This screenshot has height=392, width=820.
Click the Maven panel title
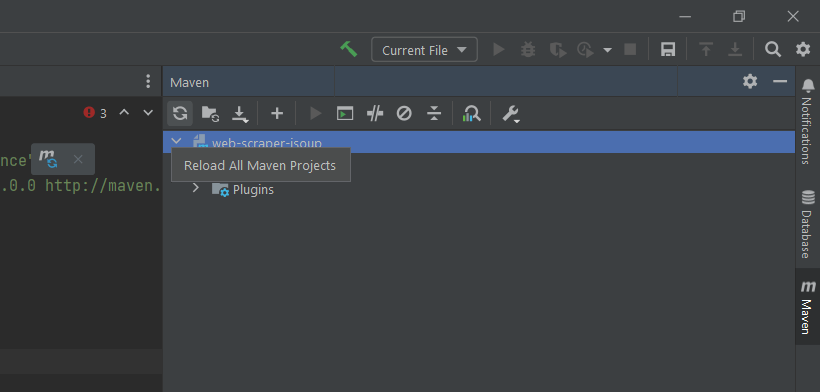coord(189,83)
